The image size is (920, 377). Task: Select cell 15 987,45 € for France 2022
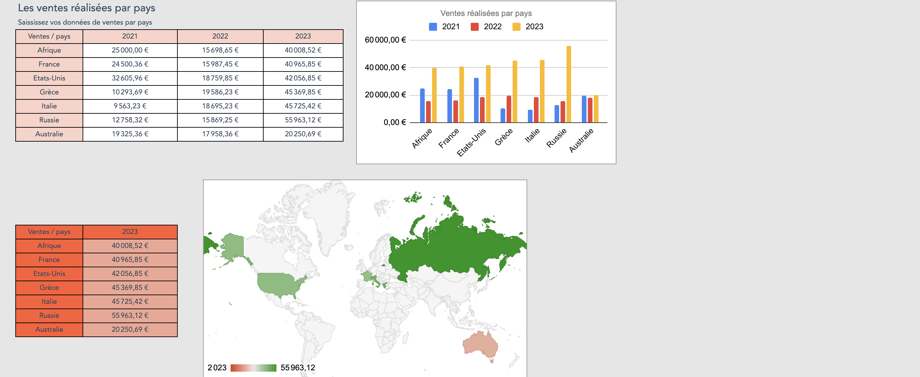(220, 64)
